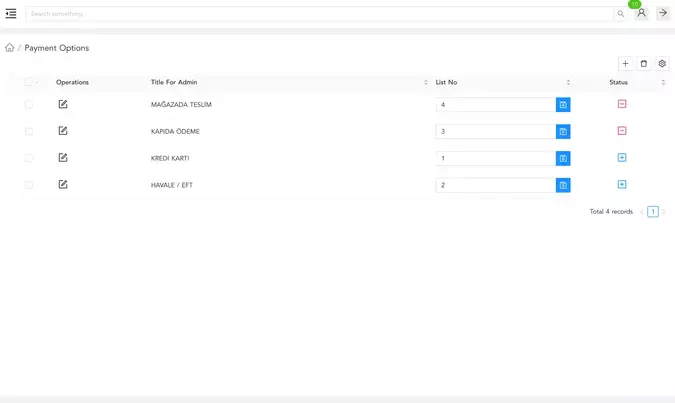Screen dimensions: 675x403
Task: Toggle status of HAVALE / EFT
Action: [x=622, y=184]
